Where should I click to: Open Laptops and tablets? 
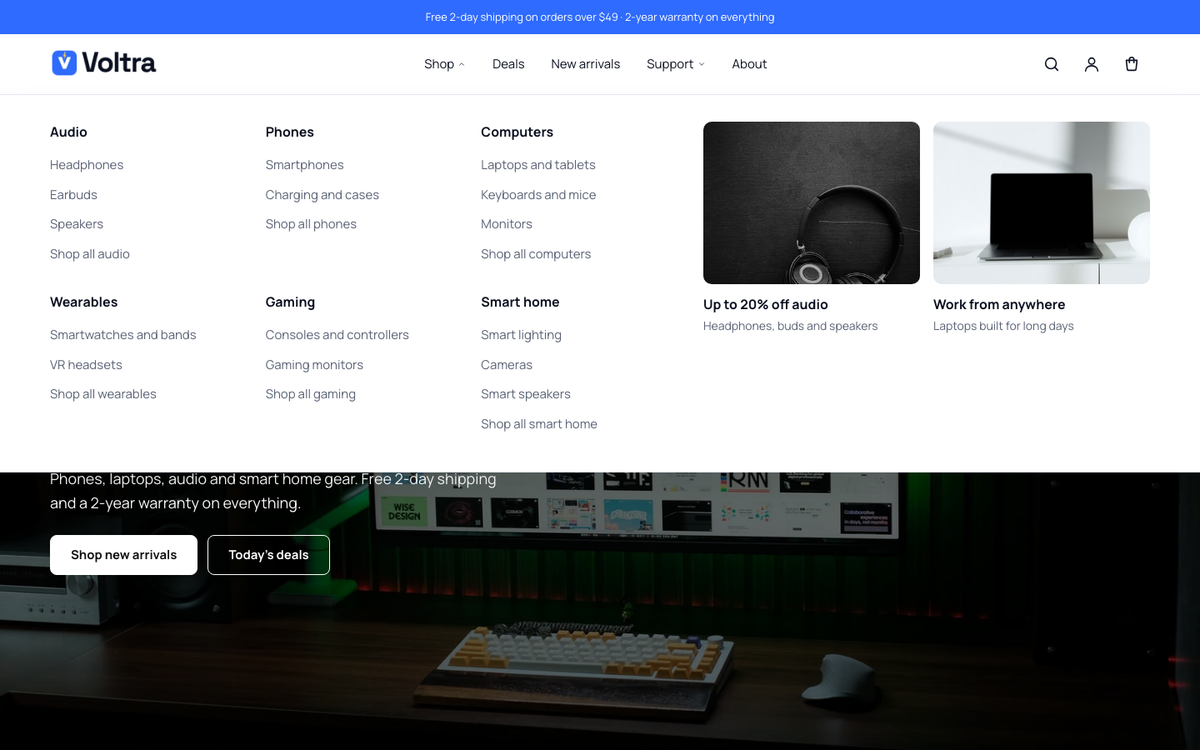click(x=538, y=165)
